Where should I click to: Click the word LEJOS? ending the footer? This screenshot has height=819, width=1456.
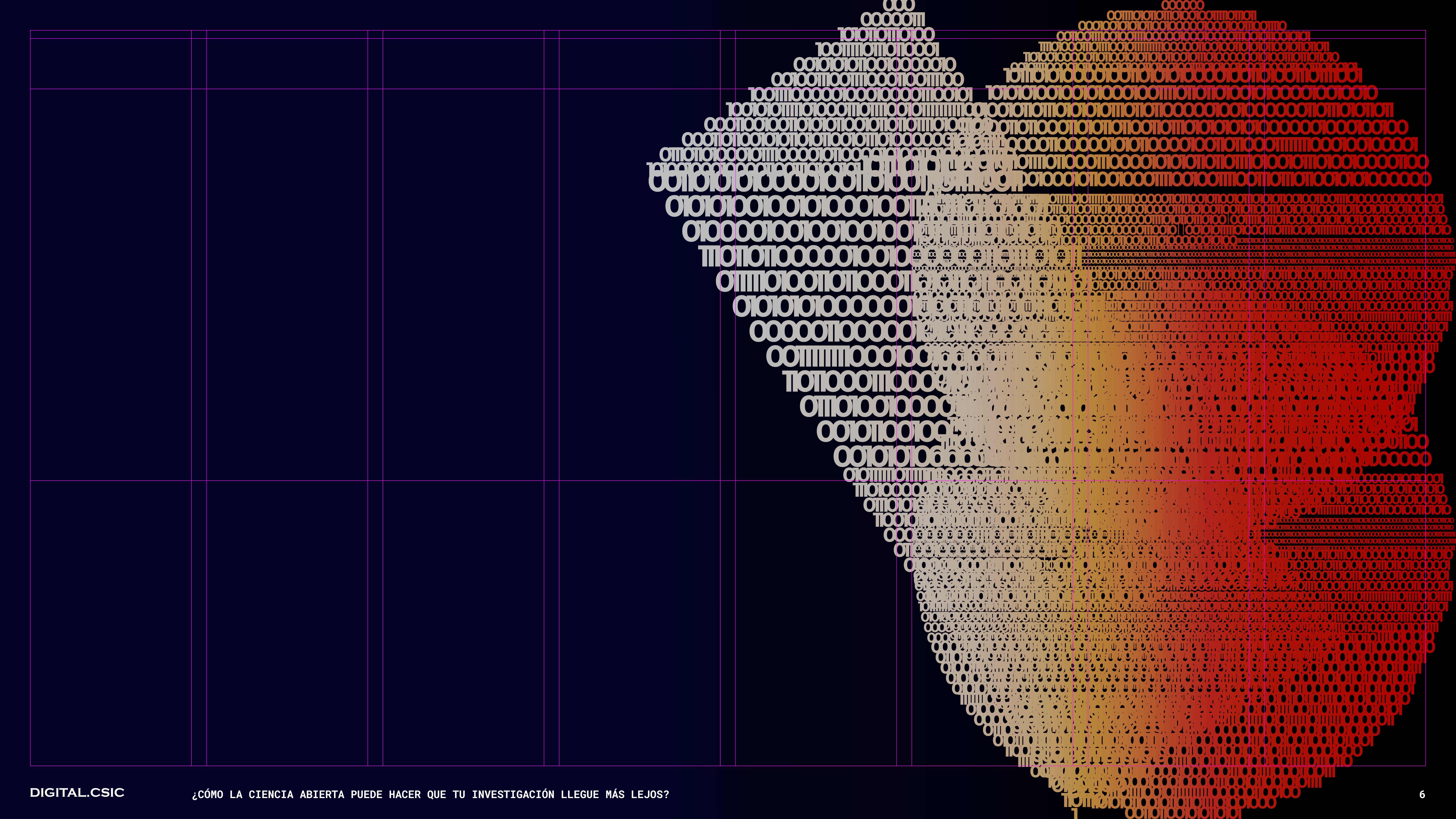[x=650, y=794]
